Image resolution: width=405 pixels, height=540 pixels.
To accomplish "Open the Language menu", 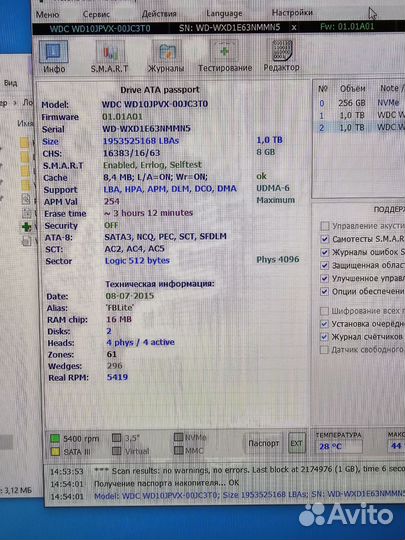I will 224,13.
